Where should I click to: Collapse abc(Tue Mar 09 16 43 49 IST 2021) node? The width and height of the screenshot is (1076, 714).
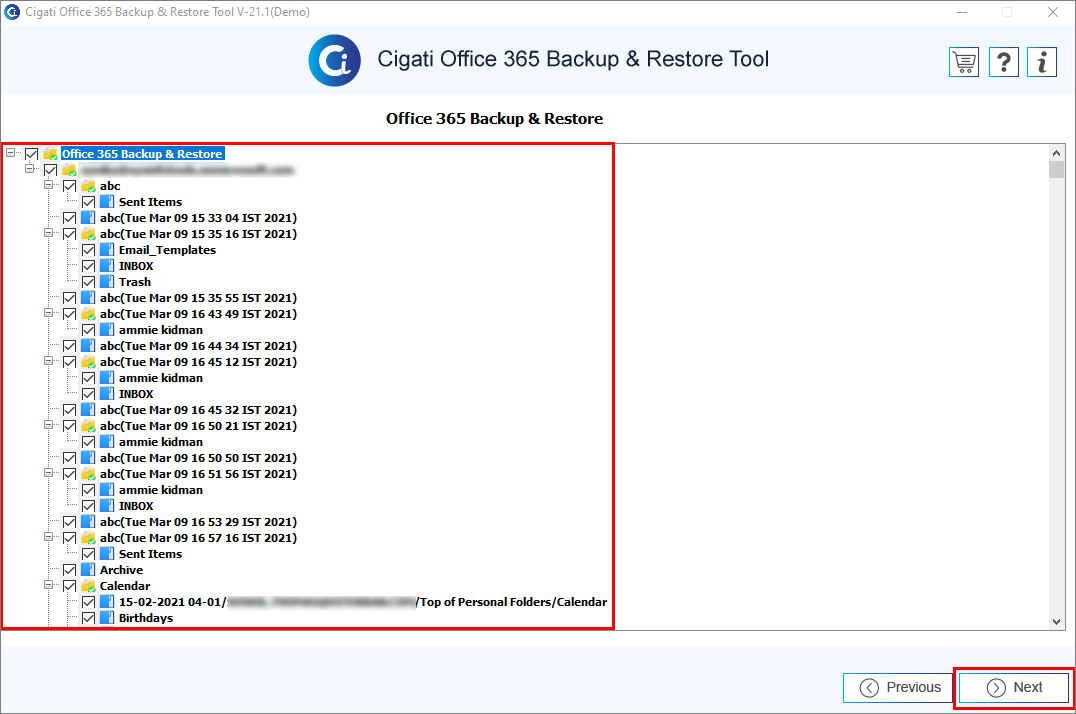(x=49, y=312)
